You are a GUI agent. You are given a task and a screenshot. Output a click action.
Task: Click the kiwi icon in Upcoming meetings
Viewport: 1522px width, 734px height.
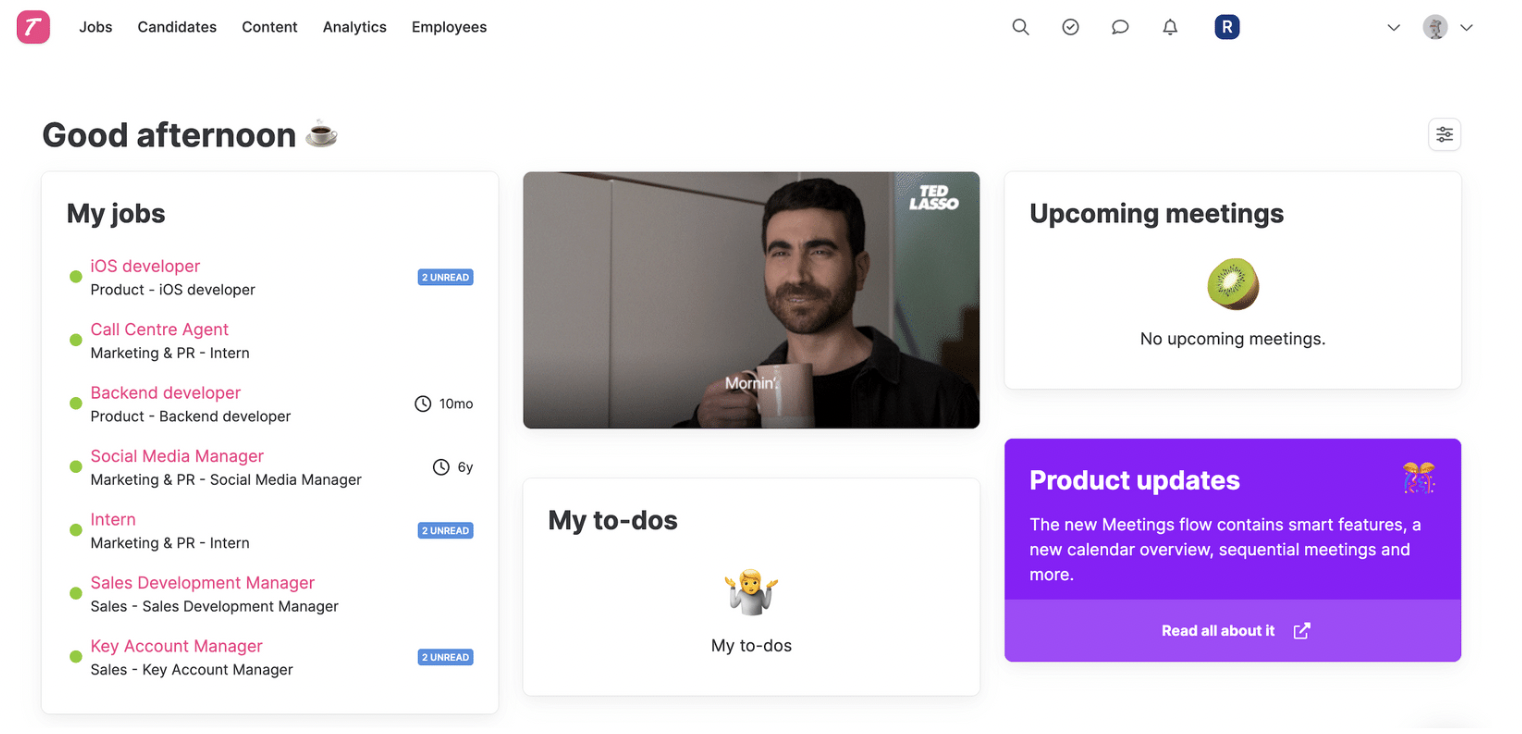click(1233, 284)
